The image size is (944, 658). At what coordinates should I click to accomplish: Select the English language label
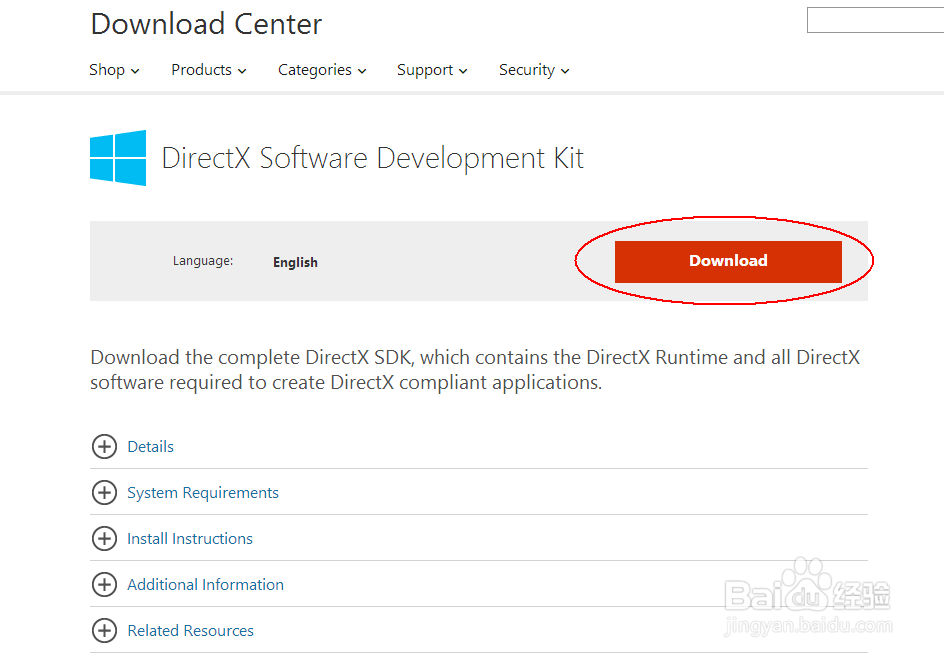(x=295, y=262)
